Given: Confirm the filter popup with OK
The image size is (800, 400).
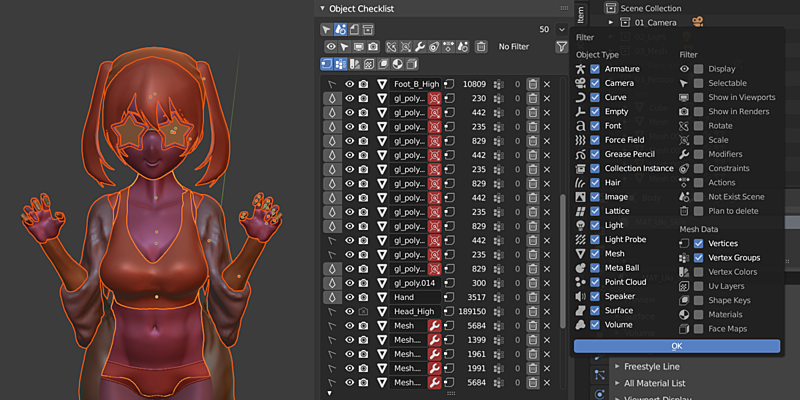Looking at the screenshot, I should [677, 346].
